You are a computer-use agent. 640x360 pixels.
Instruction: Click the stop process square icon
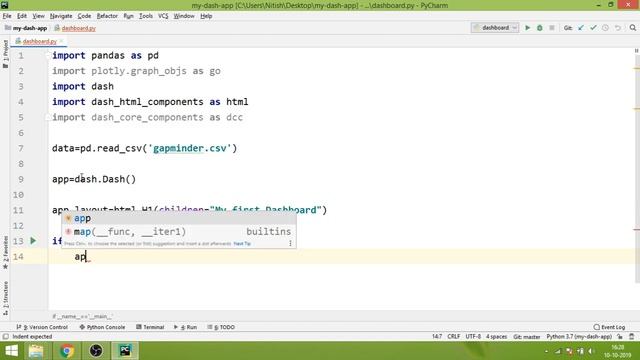click(552, 28)
